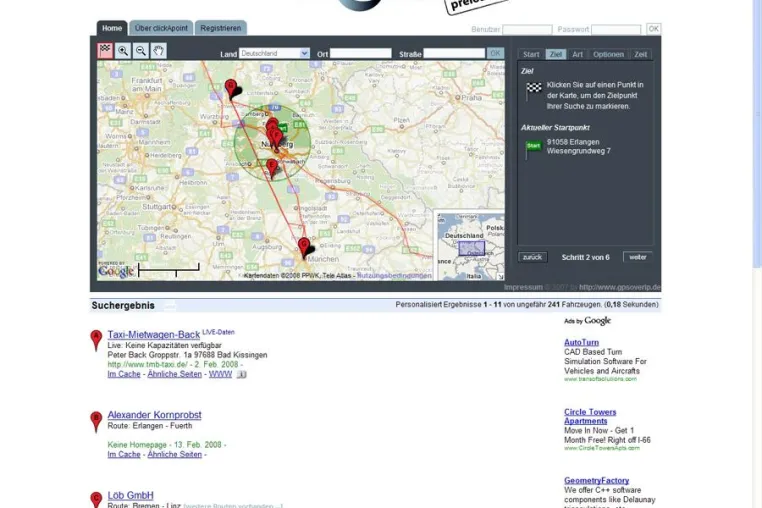Open the AutoTurn ad link
The height and width of the screenshot is (508, 762).
[x=581, y=342]
